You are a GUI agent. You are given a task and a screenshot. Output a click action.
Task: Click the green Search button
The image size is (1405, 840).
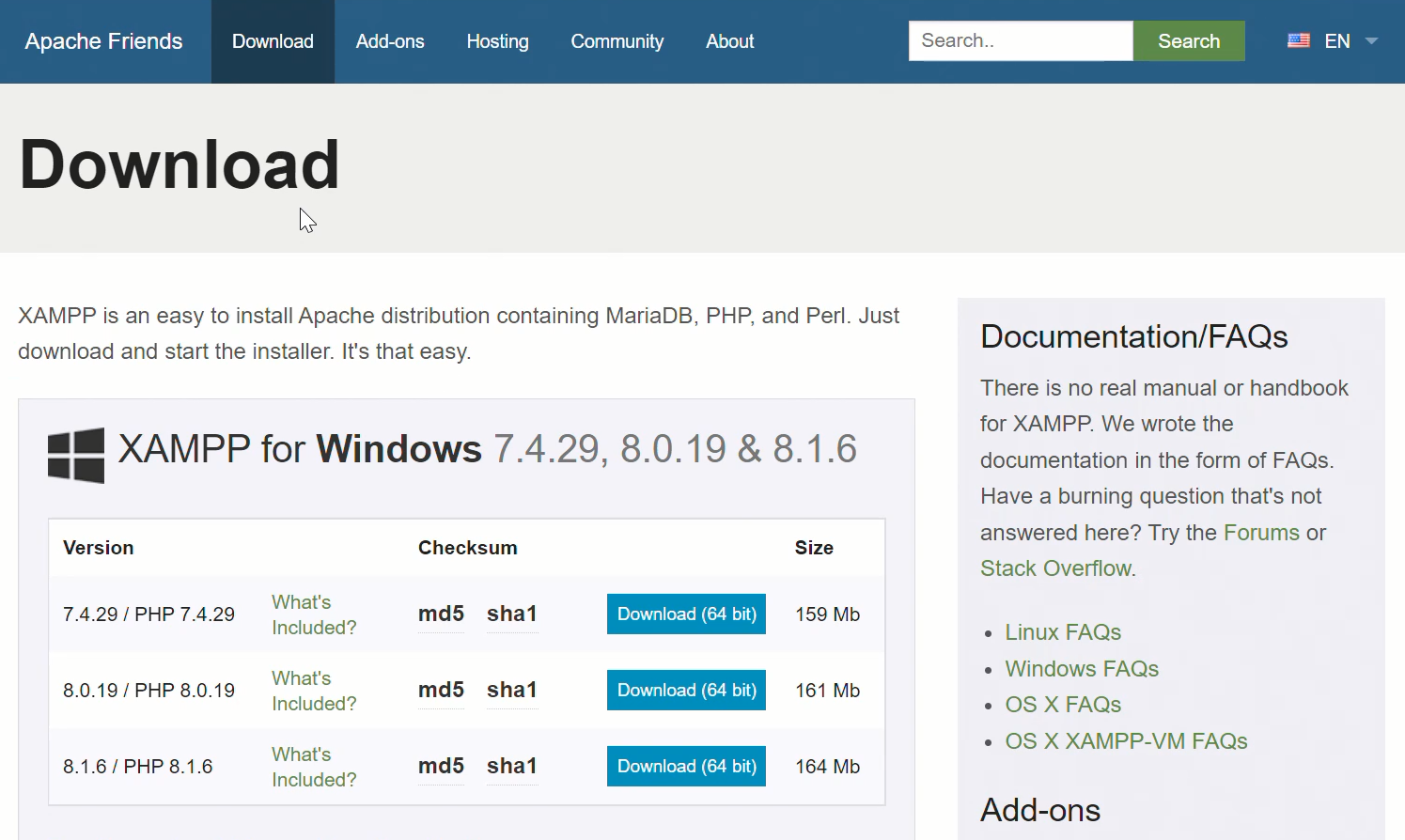click(x=1189, y=40)
